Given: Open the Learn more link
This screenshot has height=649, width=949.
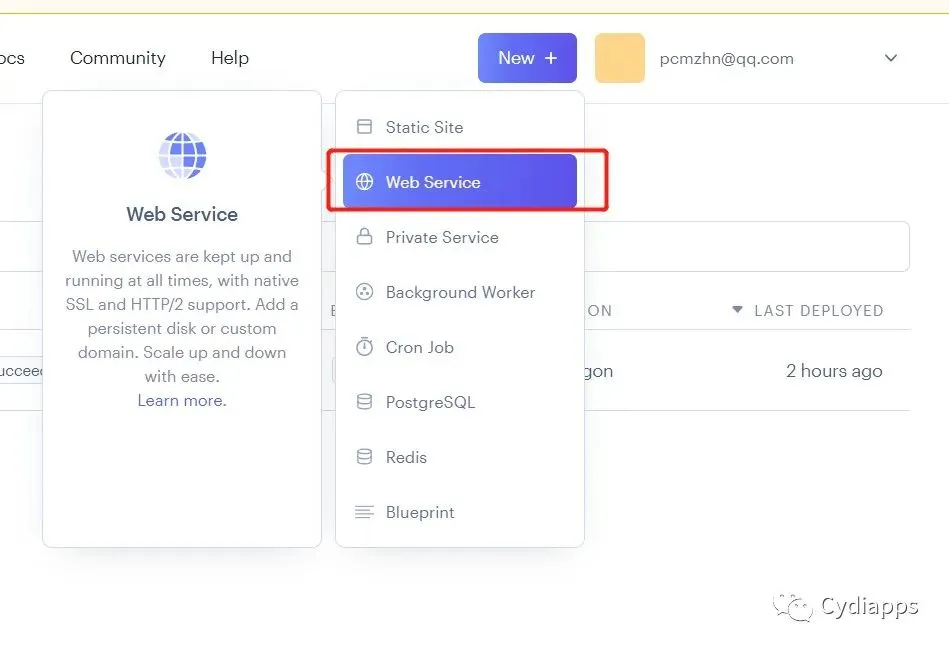Looking at the screenshot, I should [x=182, y=401].
